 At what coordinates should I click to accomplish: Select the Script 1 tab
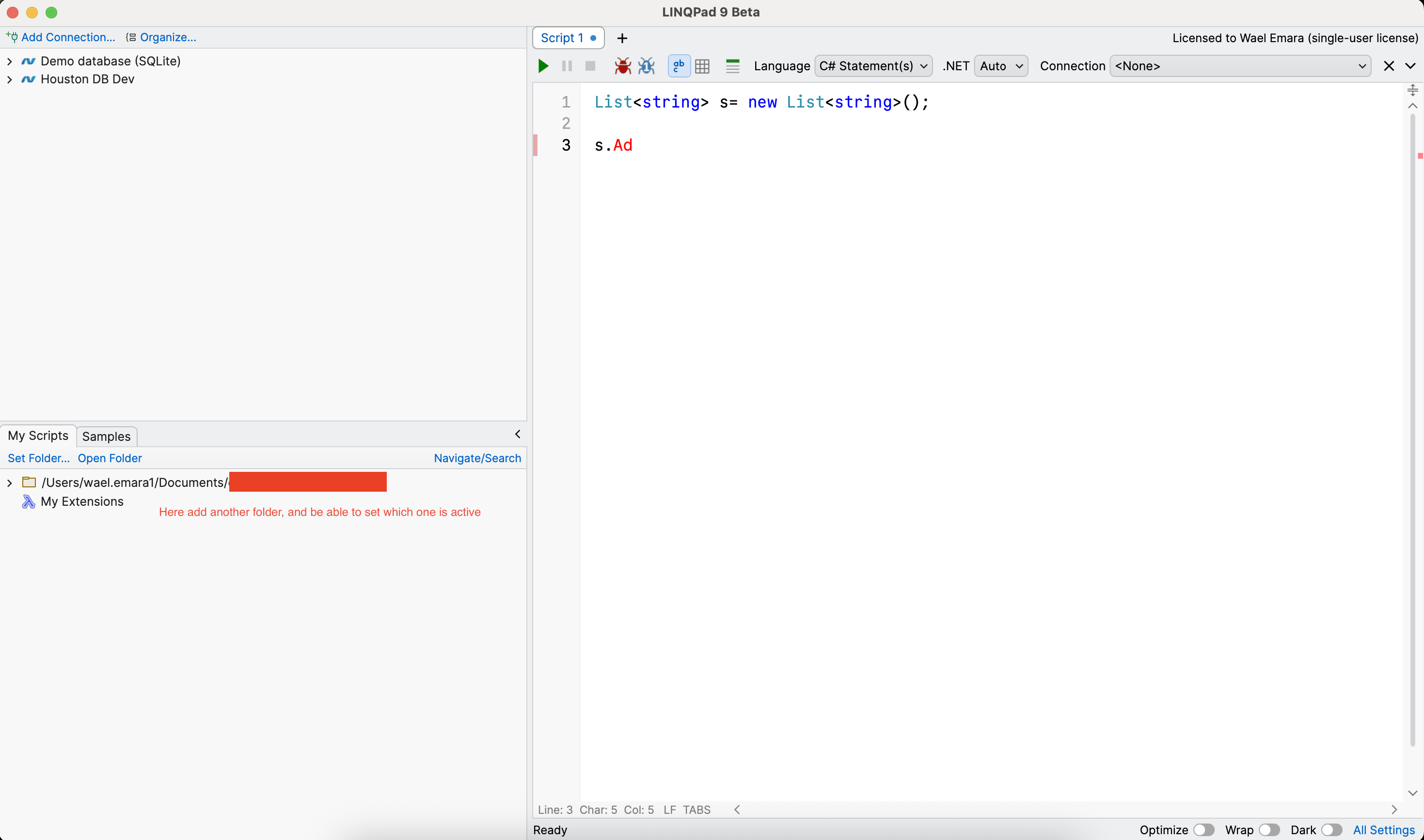(562, 38)
